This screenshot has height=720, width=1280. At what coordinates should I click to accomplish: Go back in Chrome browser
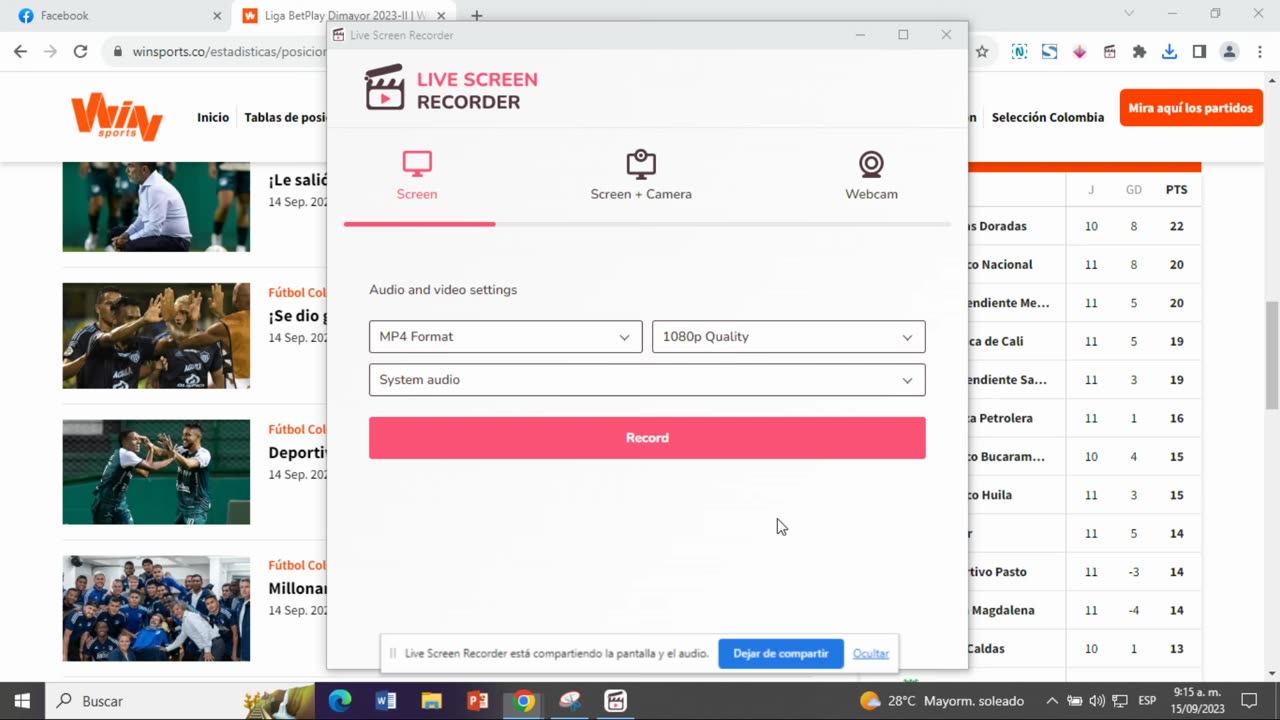click(x=20, y=51)
